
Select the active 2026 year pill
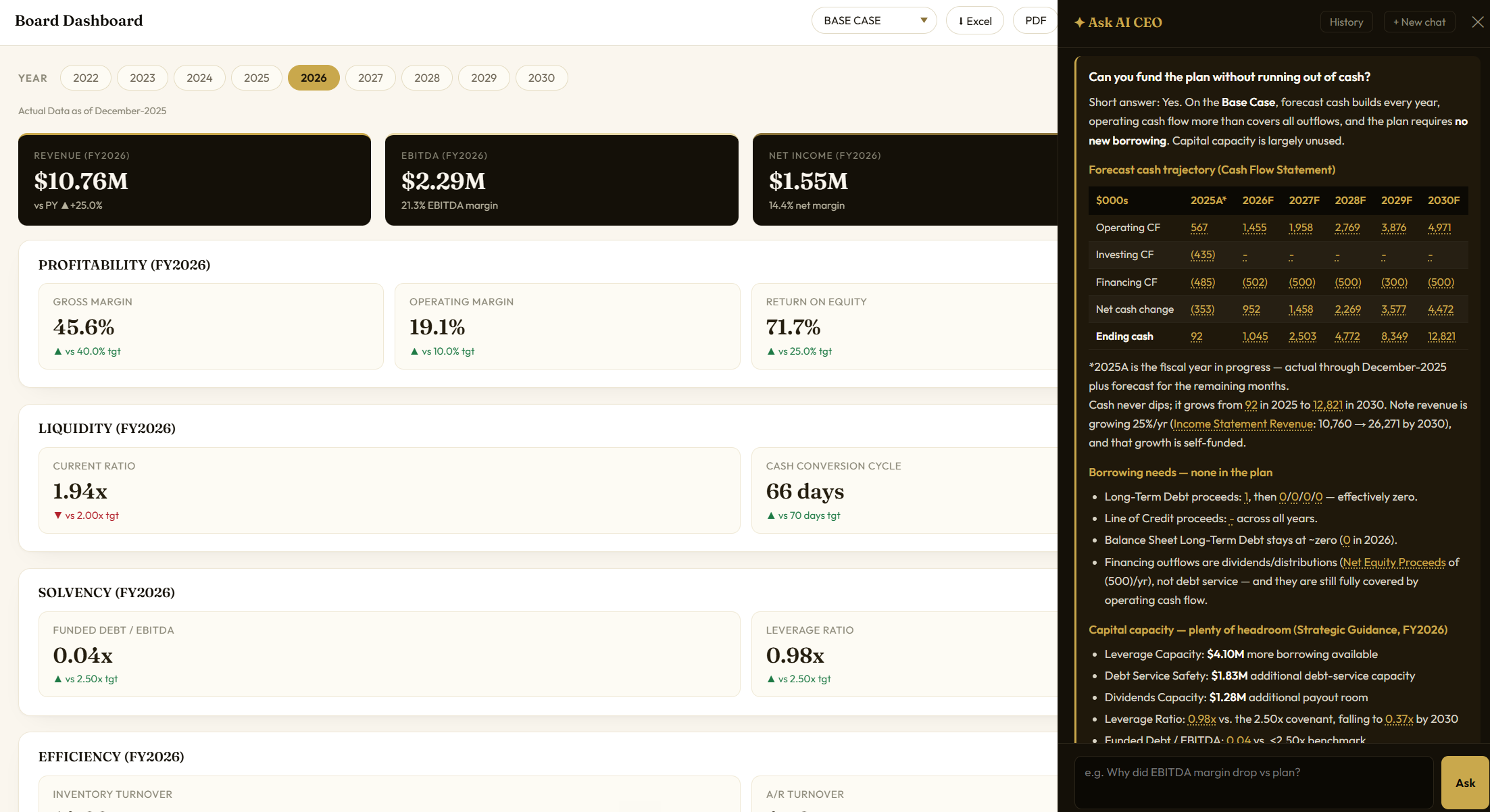[314, 78]
